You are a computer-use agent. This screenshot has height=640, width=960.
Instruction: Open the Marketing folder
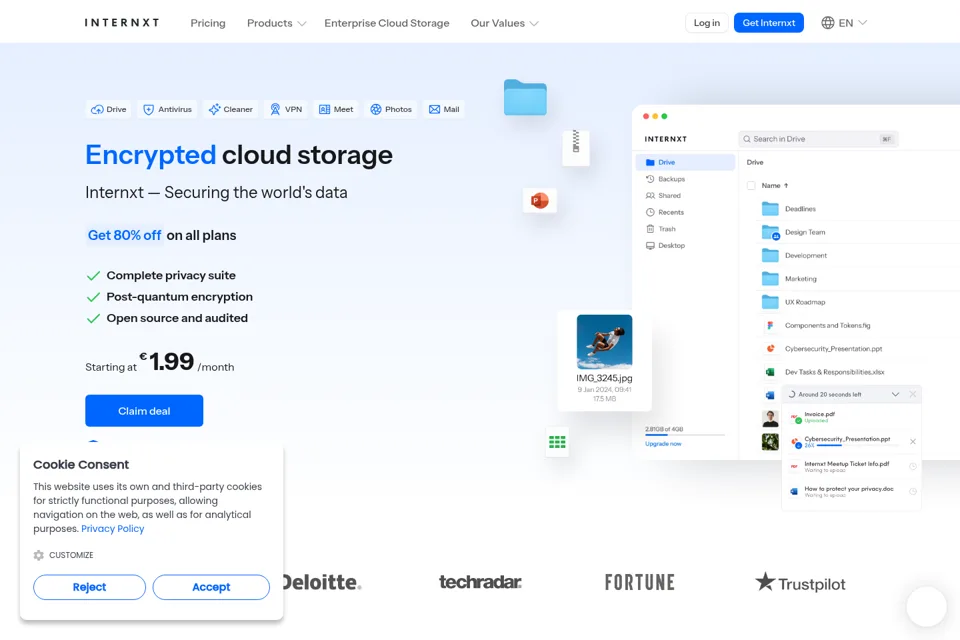(789, 279)
